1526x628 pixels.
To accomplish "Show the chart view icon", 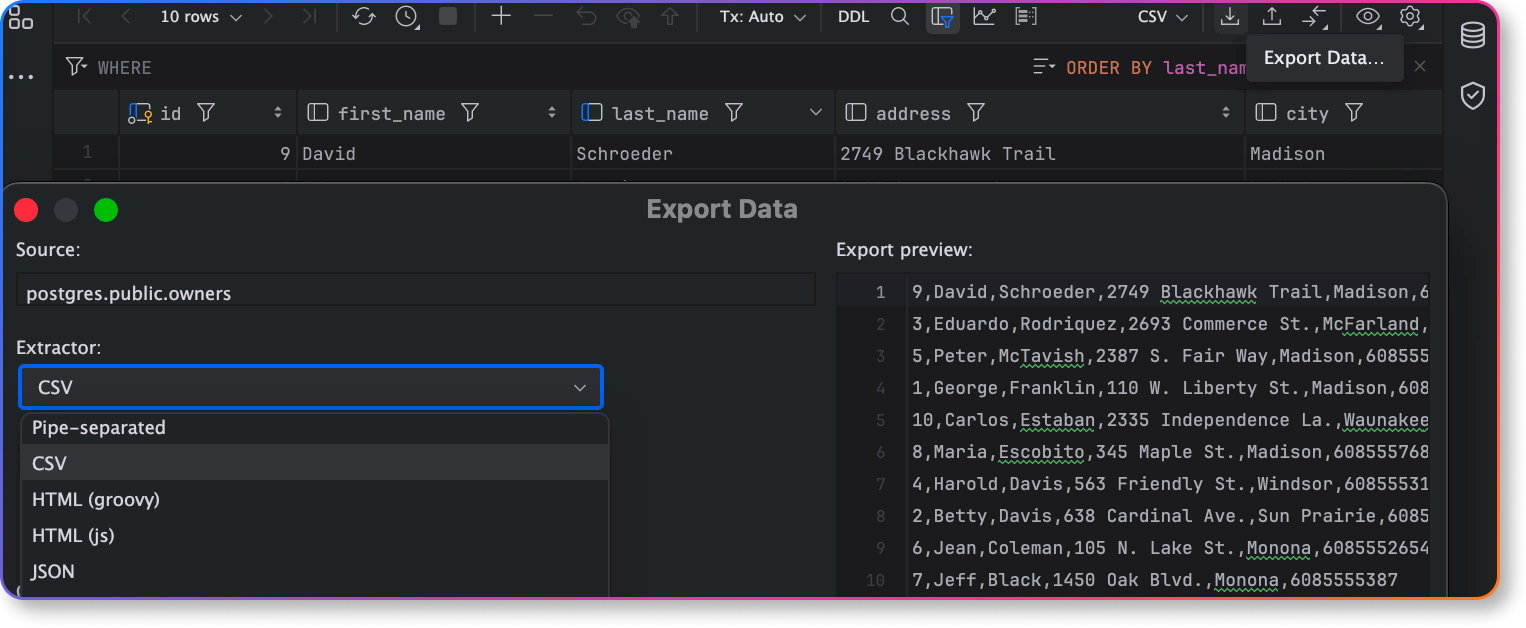I will click(x=984, y=17).
